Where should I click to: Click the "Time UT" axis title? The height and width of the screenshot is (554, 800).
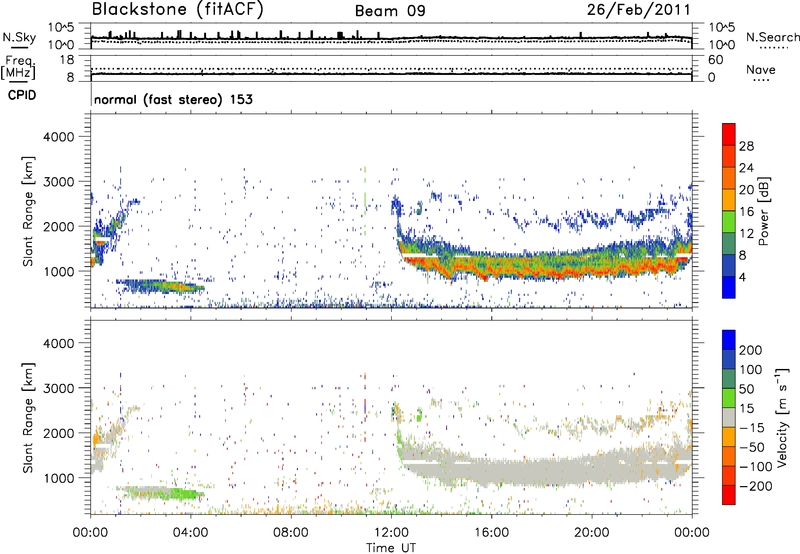pos(391,548)
